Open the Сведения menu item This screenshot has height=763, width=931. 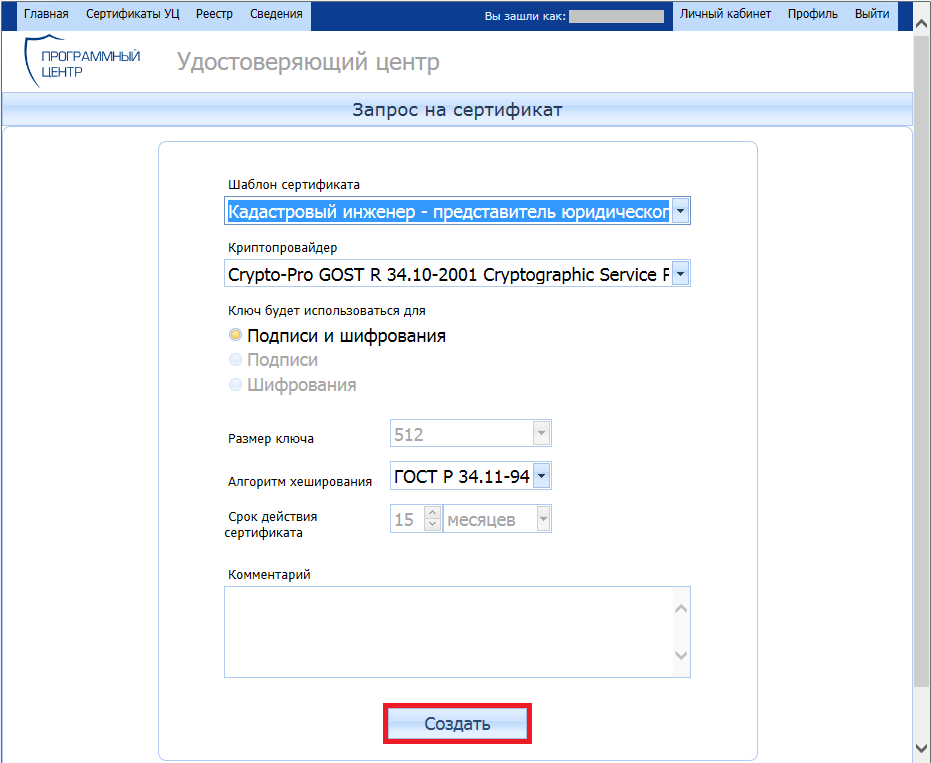point(278,15)
